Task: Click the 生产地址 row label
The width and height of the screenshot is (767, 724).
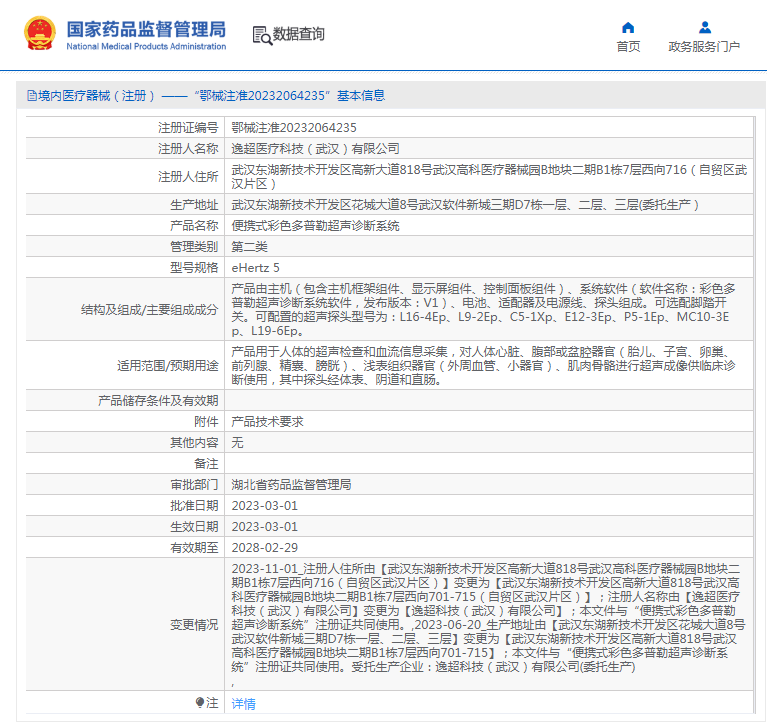Action: click(x=194, y=204)
